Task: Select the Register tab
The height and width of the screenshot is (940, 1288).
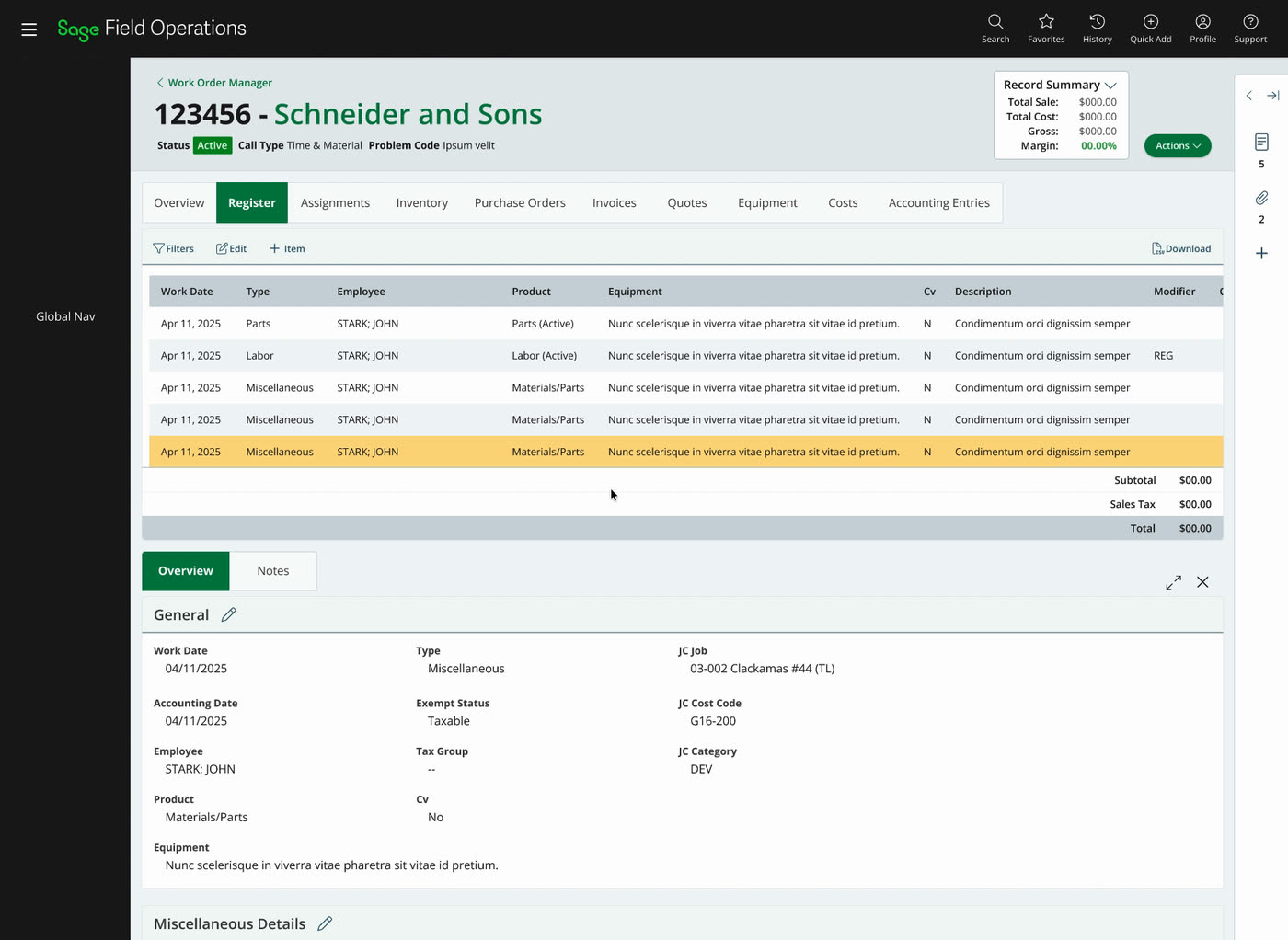Action: click(x=252, y=202)
